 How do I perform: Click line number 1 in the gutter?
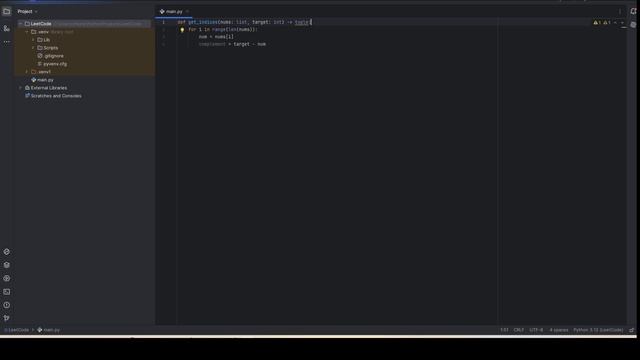coord(164,22)
